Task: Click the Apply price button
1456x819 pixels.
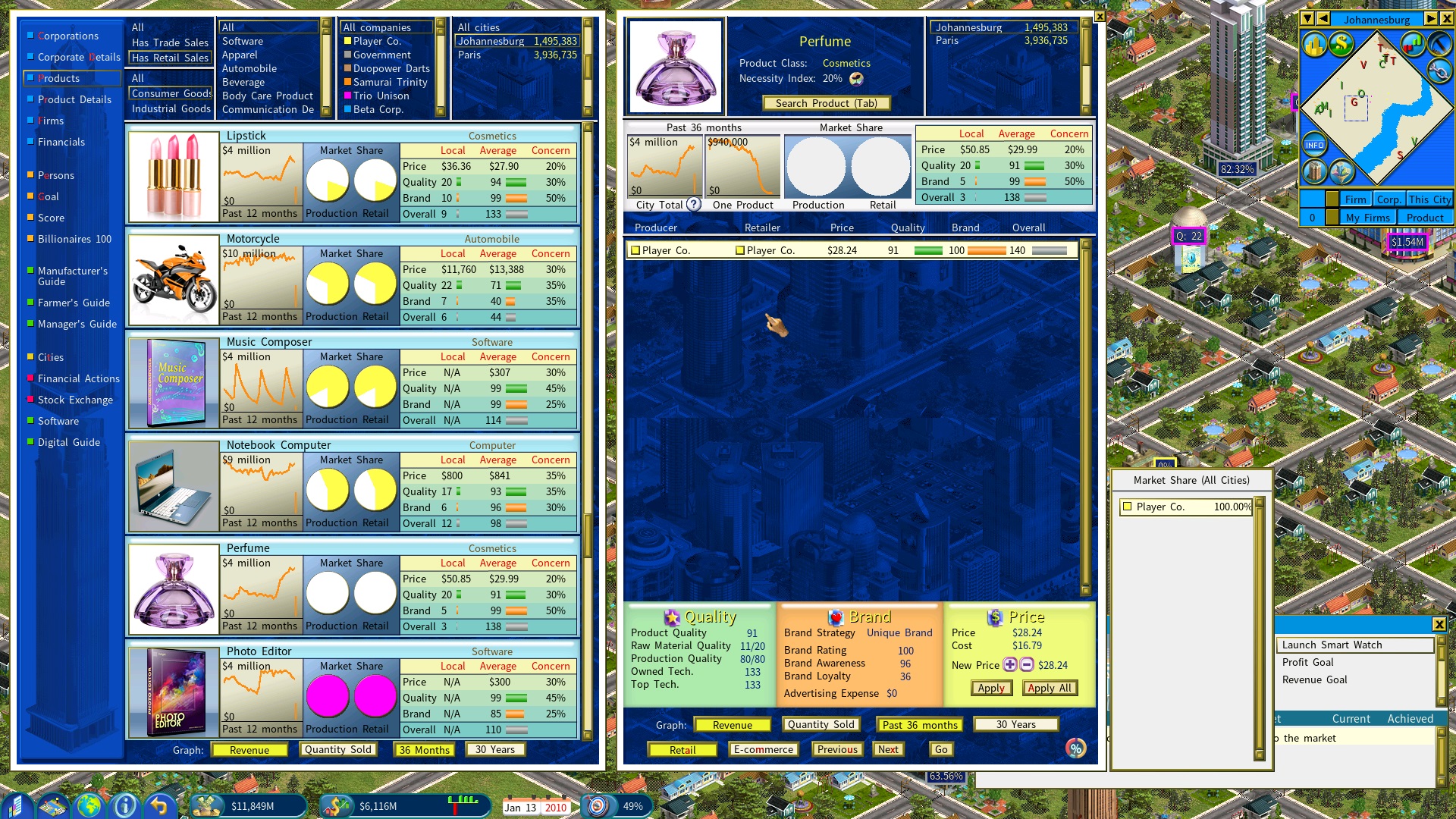Action: click(991, 688)
